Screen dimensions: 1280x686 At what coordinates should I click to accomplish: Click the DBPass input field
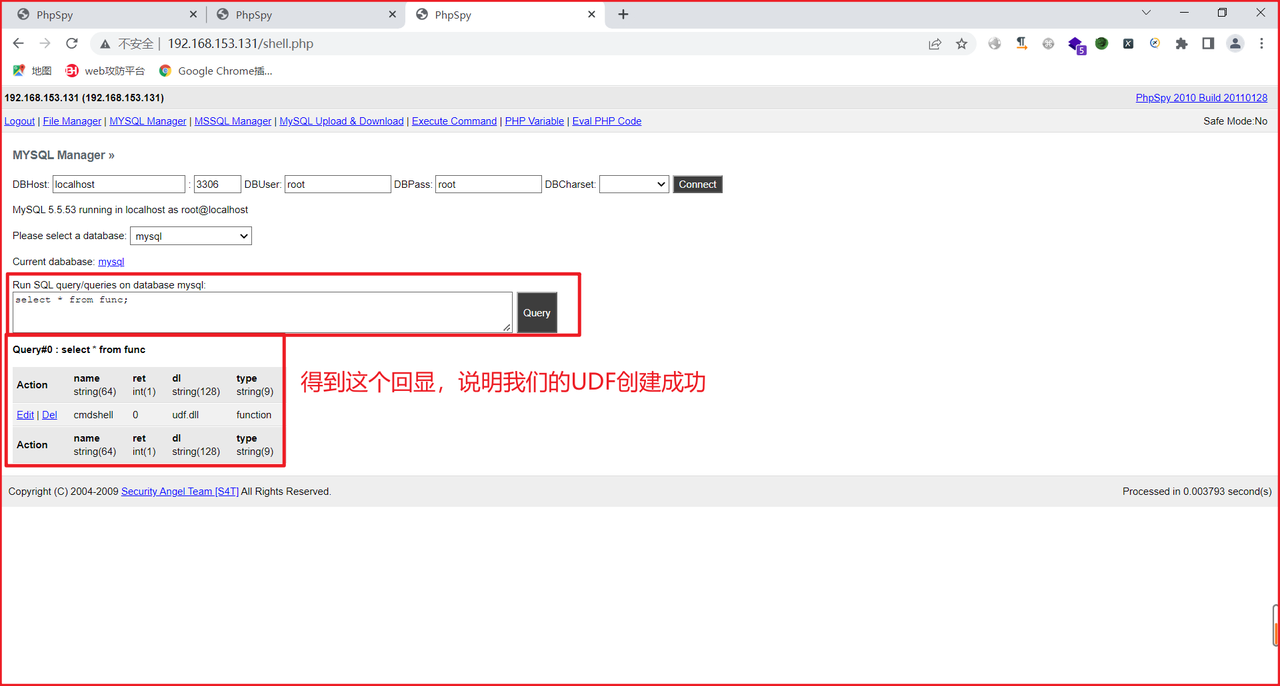click(x=488, y=184)
